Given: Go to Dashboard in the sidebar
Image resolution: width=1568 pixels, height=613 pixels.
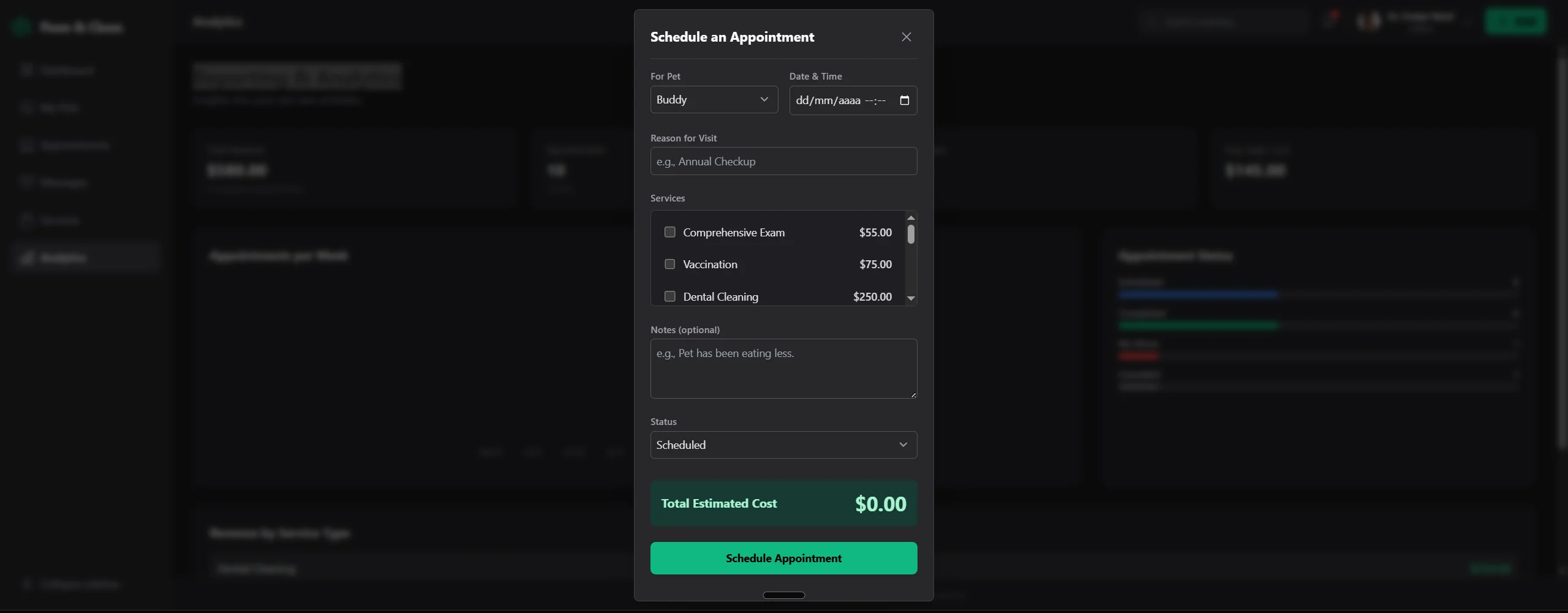Looking at the screenshot, I should click(x=66, y=70).
